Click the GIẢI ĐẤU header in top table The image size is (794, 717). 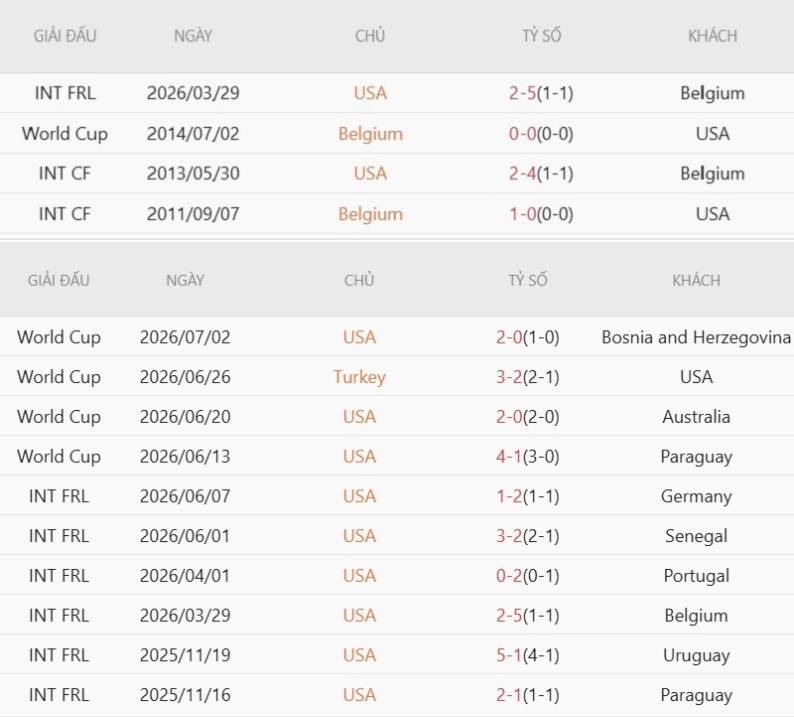click(x=65, y=36)
